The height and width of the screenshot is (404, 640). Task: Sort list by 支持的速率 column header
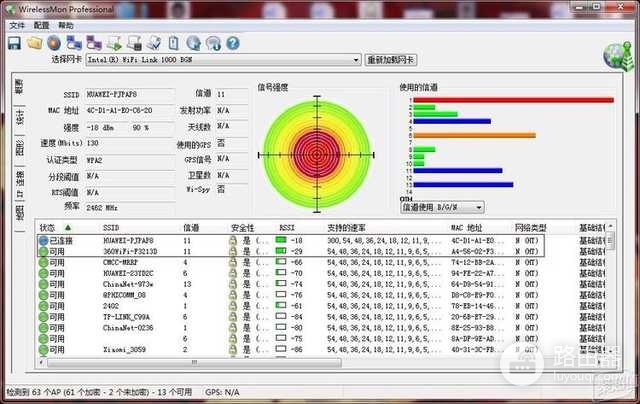pyautogui.click(x=347, y=228)
